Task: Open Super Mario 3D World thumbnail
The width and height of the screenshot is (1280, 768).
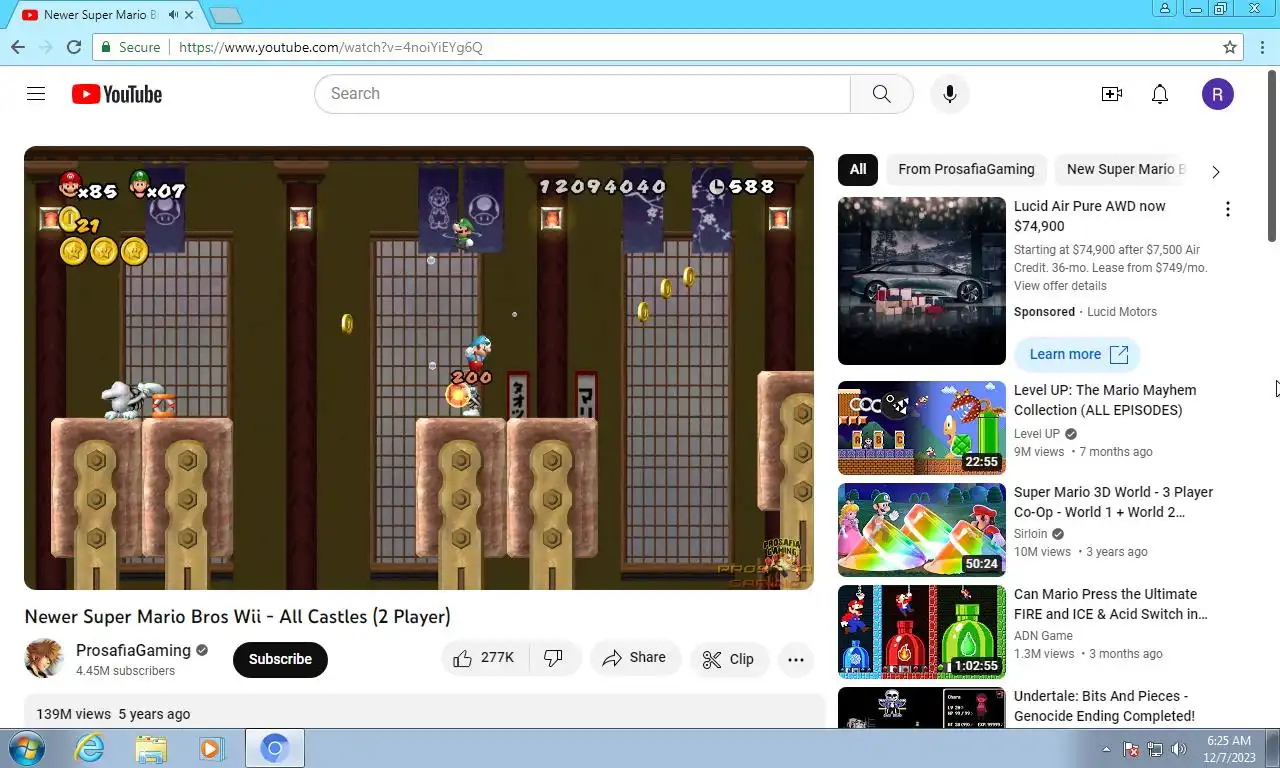Action: (x=922, y=530)
